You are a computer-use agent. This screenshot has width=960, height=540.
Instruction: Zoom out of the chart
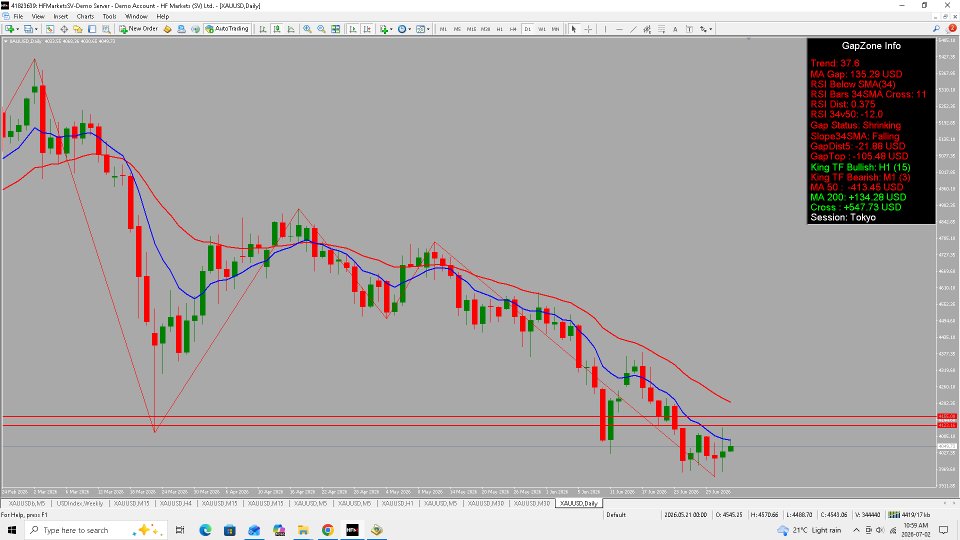(321, 29)
